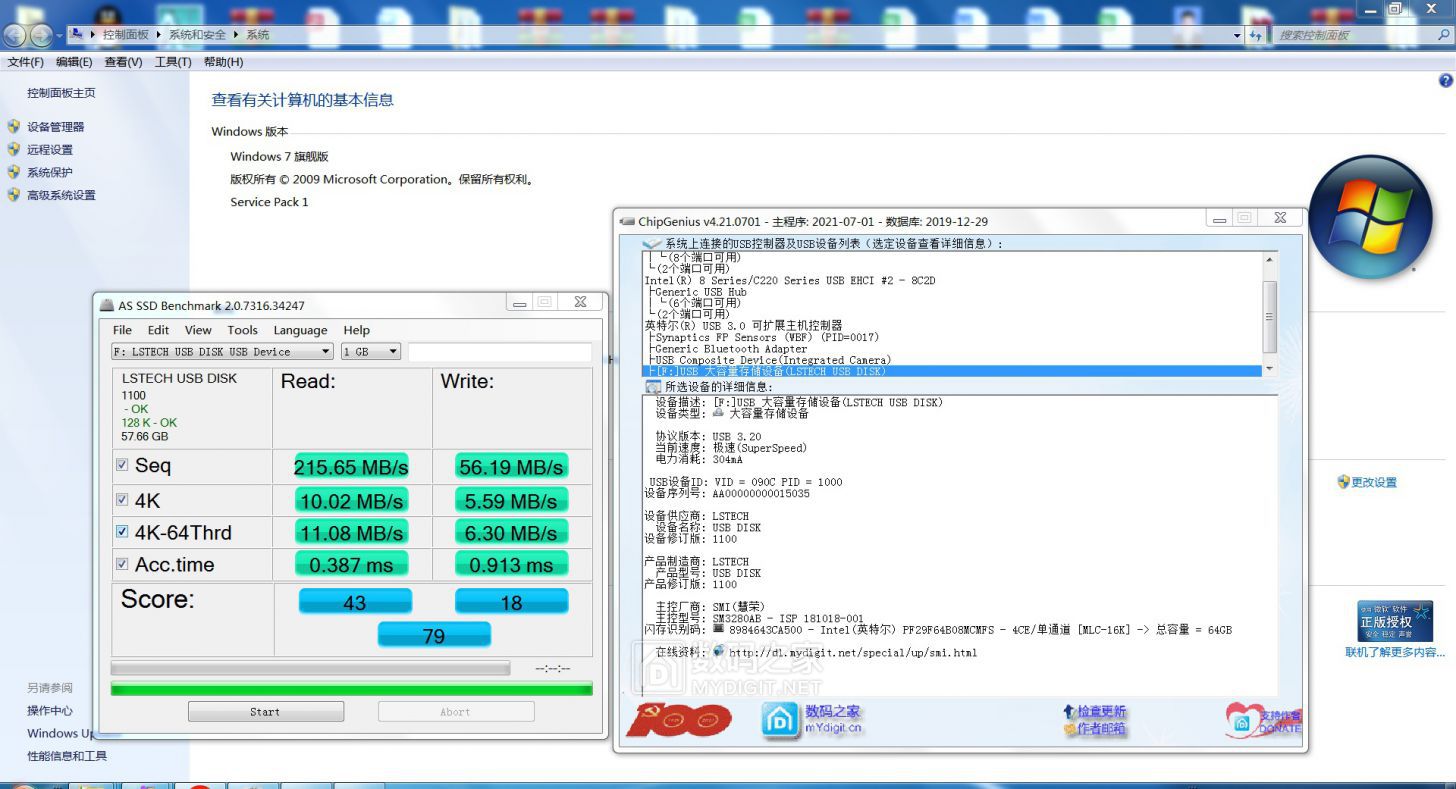Click shield icon beside 远程设置
Screen dimensions: 1456x789
[x=14, y=150]
